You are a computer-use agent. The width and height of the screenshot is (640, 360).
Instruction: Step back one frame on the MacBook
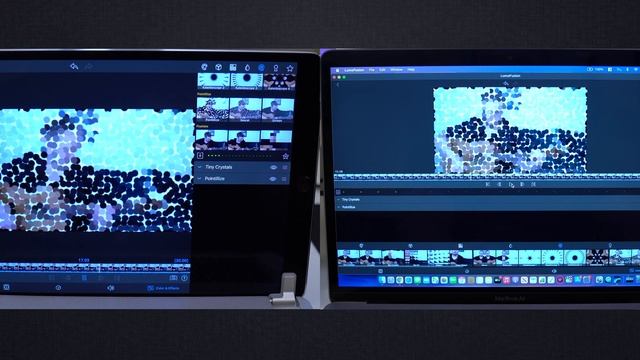point(499,184)
